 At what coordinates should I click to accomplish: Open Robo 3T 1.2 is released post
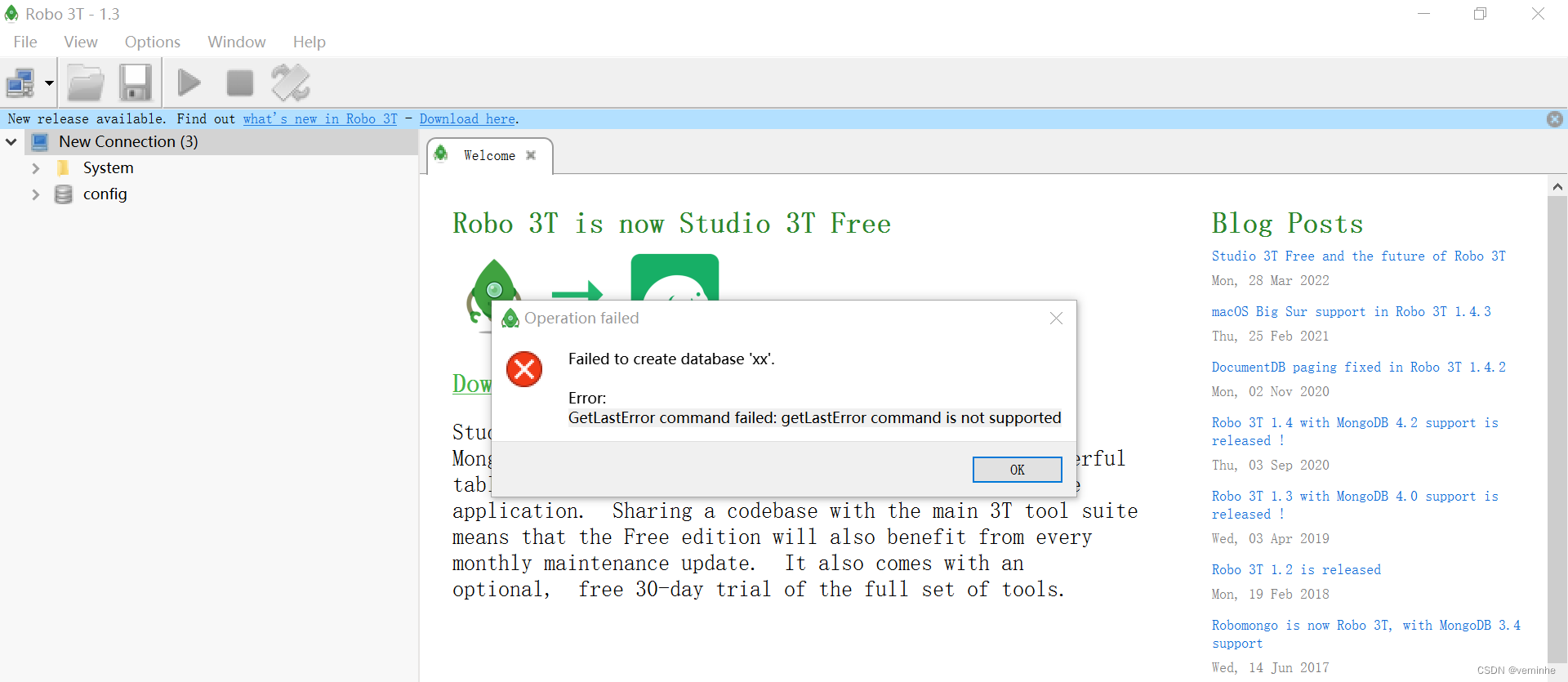tap(1296, 570)
